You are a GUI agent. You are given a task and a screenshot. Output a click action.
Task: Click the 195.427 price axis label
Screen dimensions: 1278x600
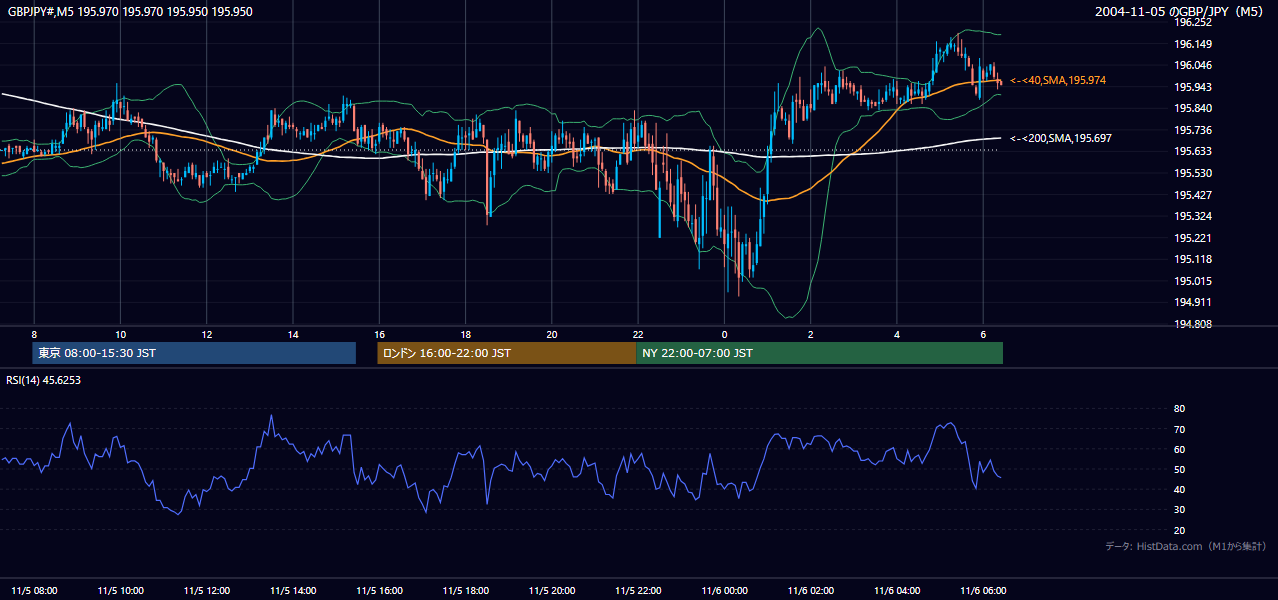[1193, 195]
